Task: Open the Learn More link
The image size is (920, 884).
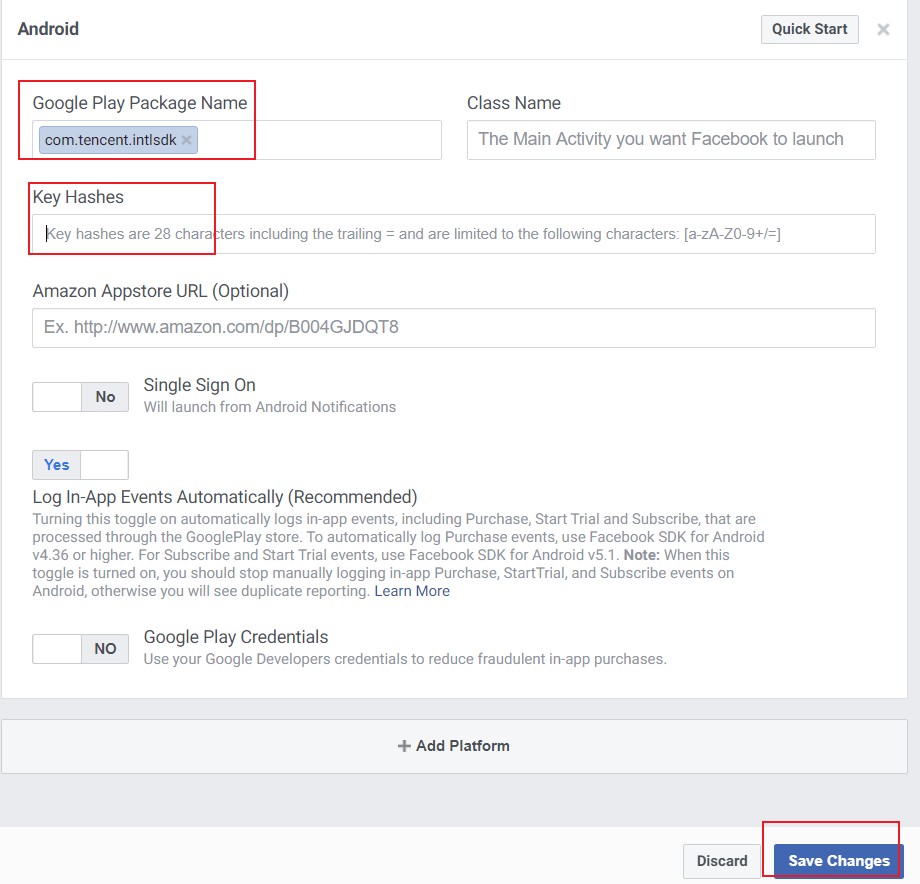Action: 412,590
